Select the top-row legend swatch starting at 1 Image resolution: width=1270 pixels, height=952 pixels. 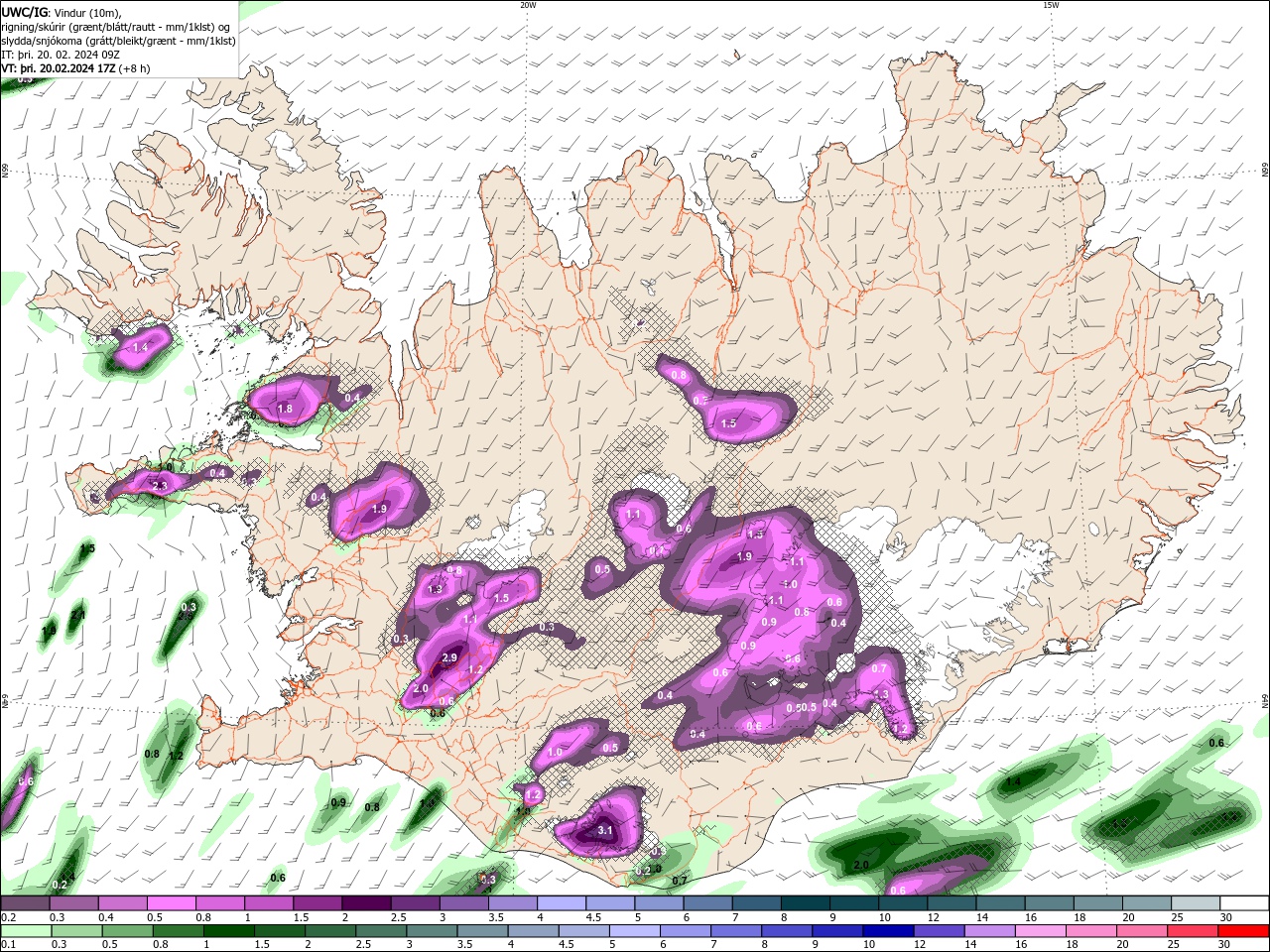click(268, 903)
